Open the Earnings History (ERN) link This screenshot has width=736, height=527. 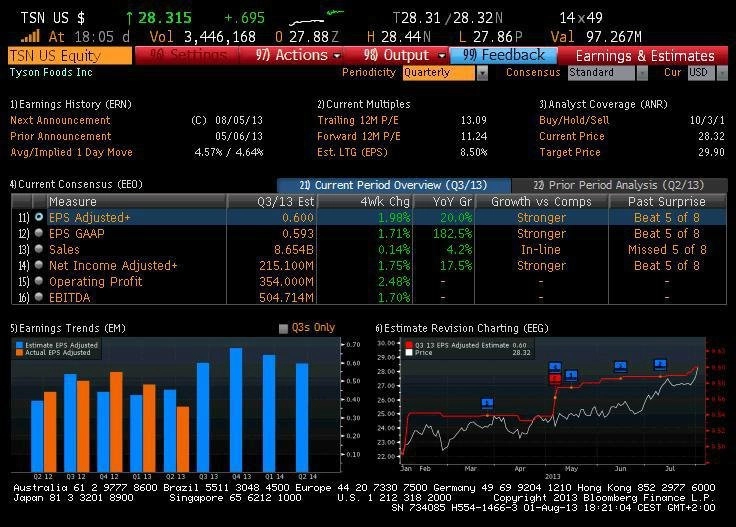[71, 104]
